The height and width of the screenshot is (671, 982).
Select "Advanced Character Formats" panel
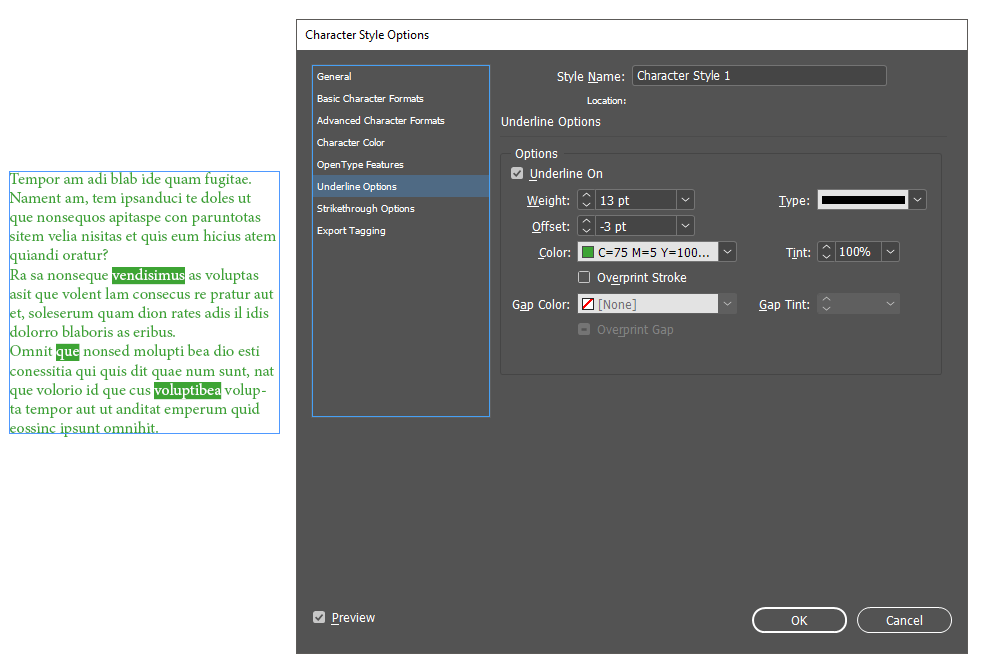[380, 120]
